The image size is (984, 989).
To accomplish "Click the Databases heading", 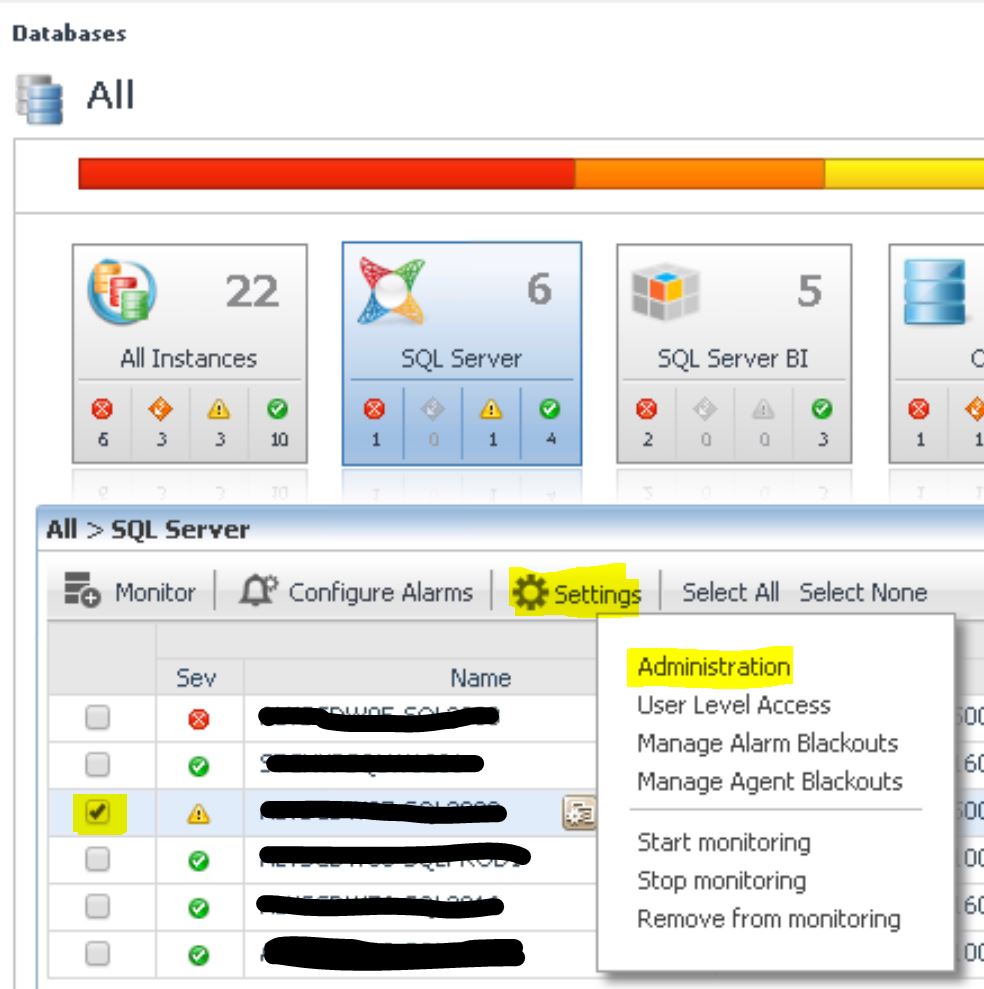I will 69,33.
